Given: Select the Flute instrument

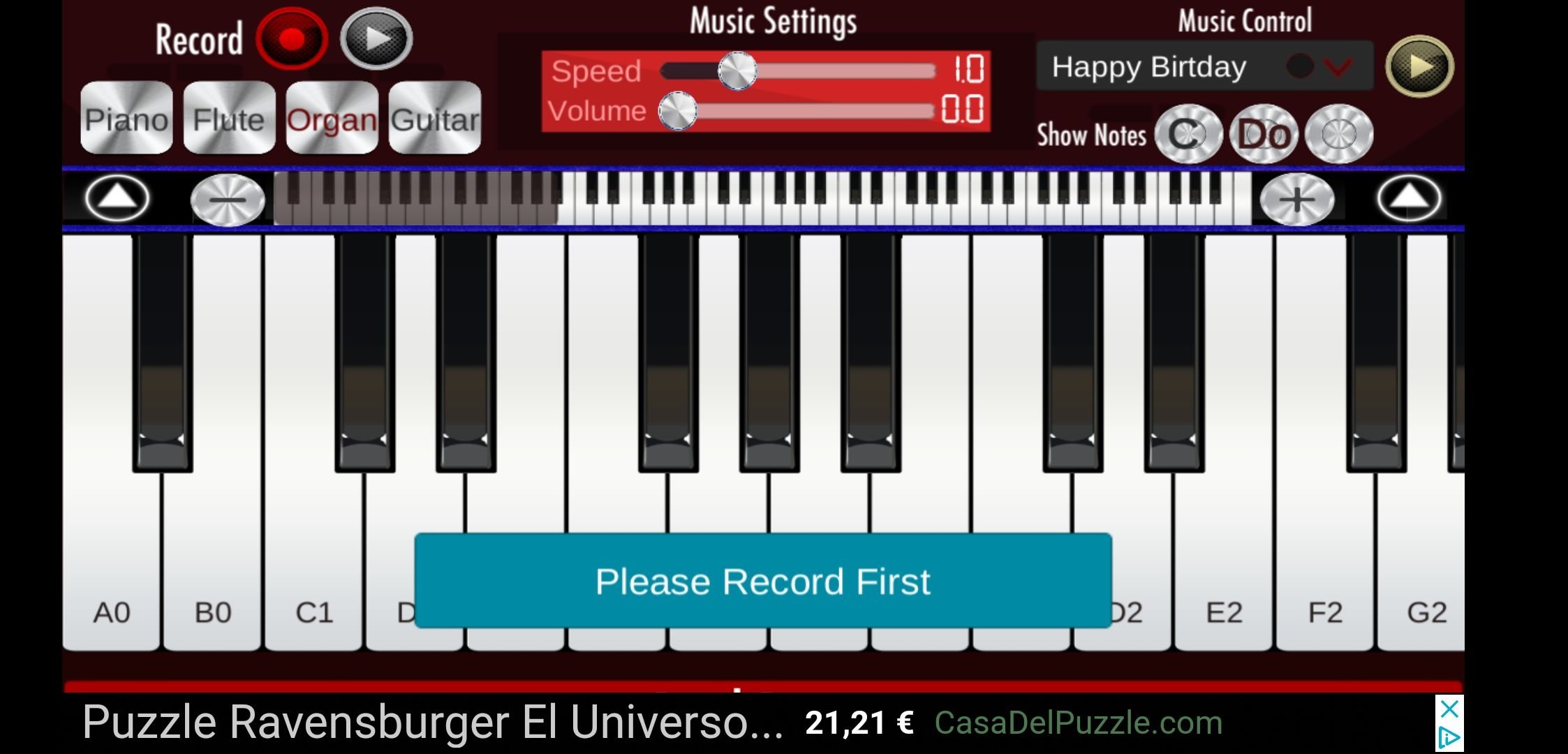Looking at the screenshot, I should (x=228, y=120).
